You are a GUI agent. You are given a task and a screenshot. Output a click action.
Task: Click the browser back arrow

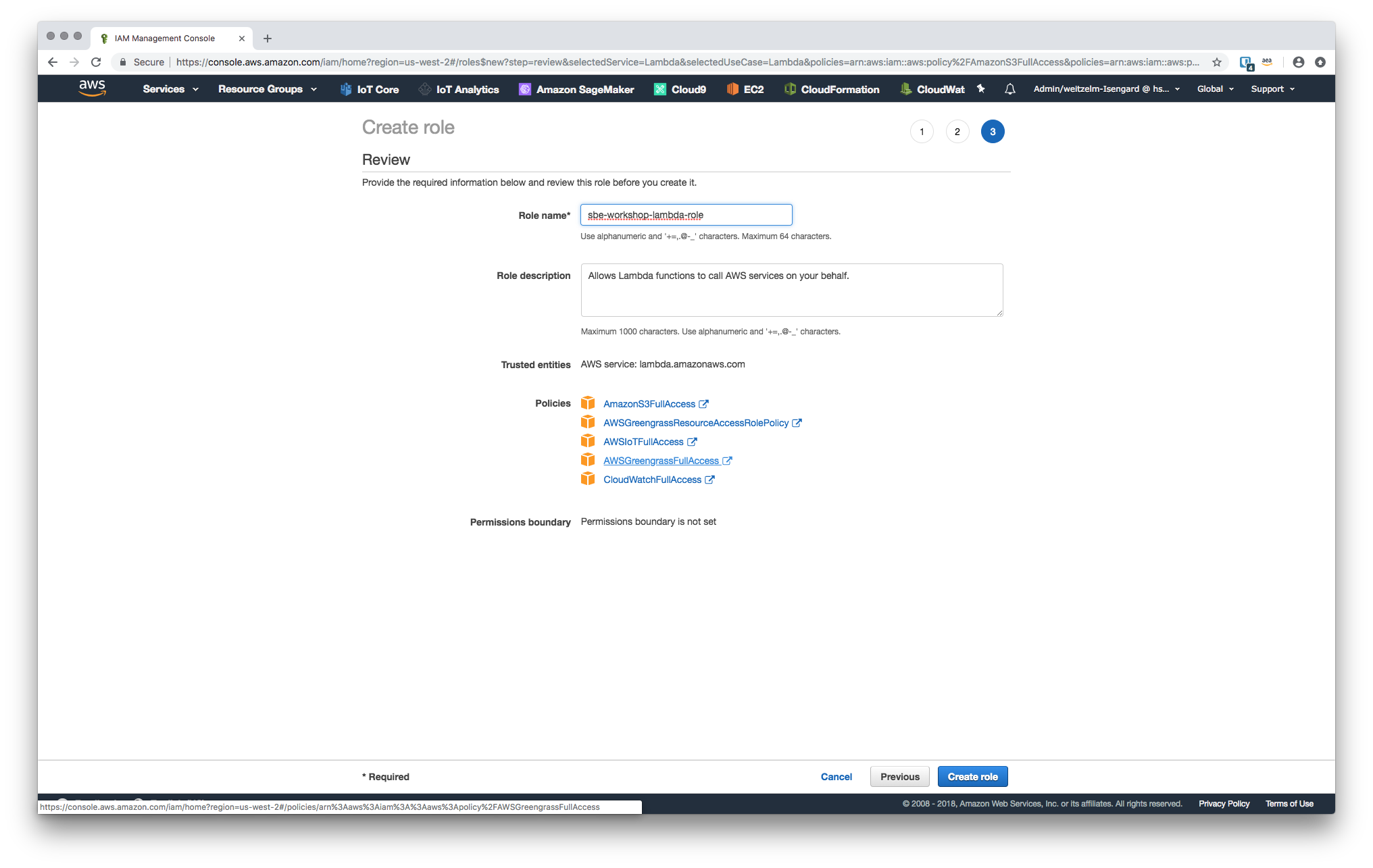(x=53, y=62)
